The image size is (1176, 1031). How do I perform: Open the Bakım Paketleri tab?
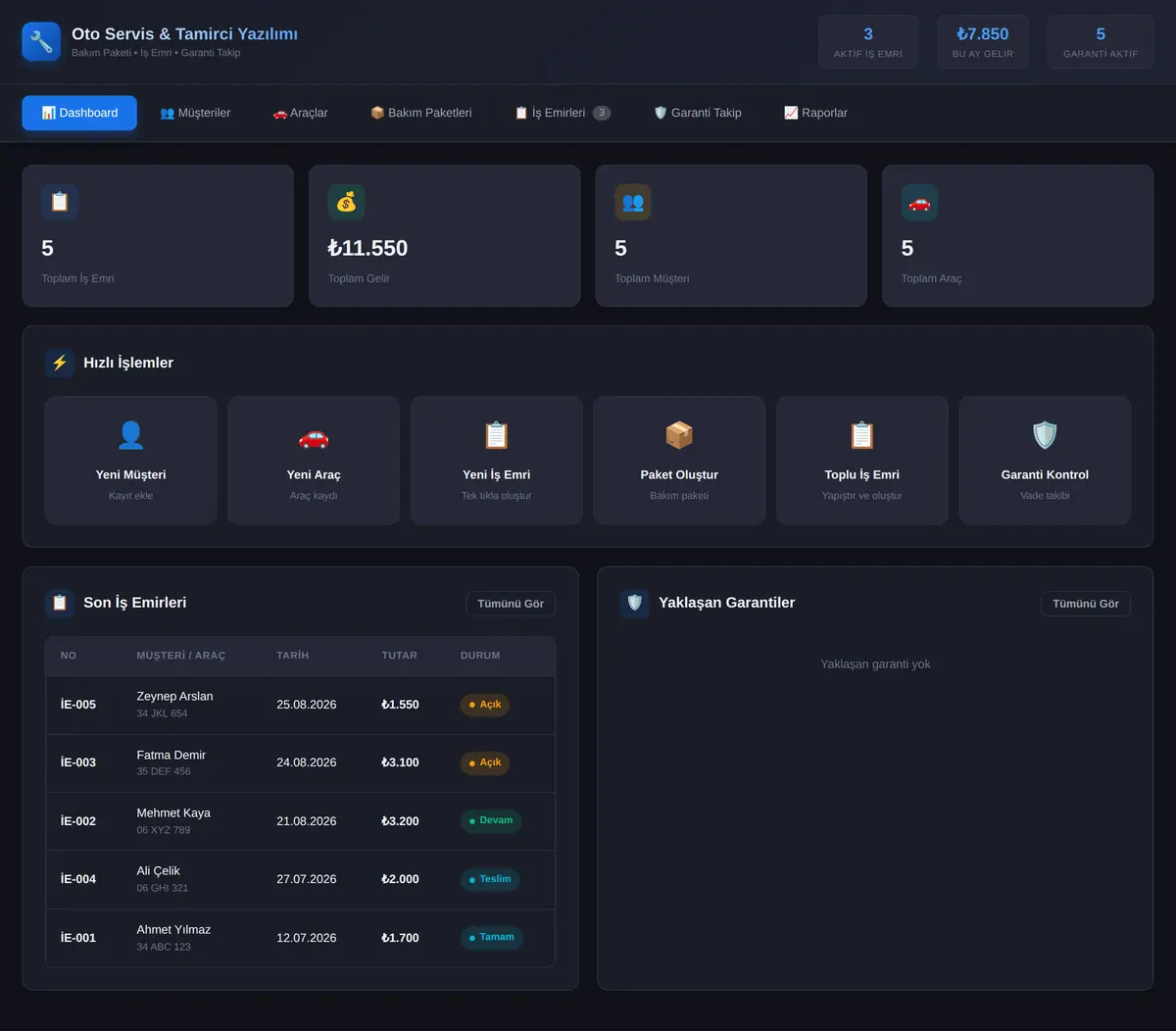(x=420, y=113)
